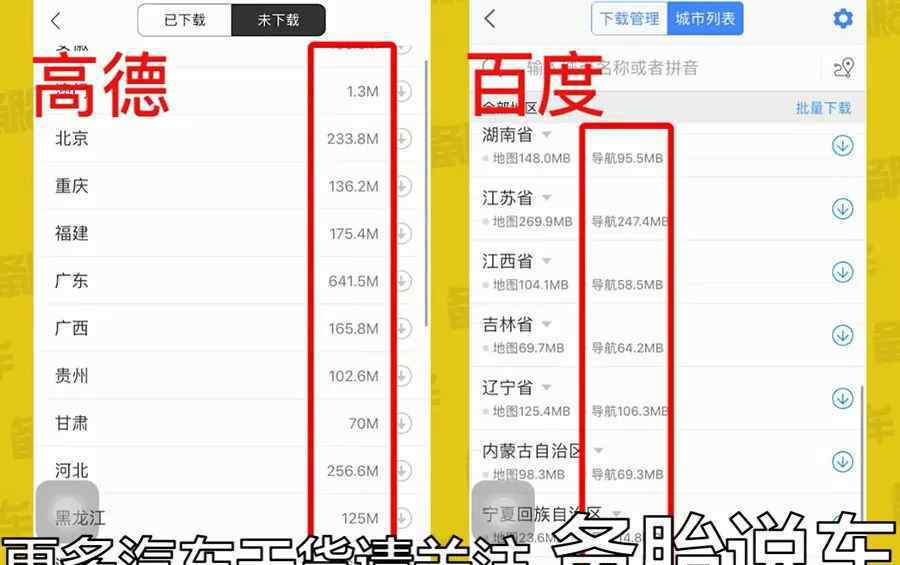Select the 甘肃 row label
The image size is (900, 565).
[72, 423]
